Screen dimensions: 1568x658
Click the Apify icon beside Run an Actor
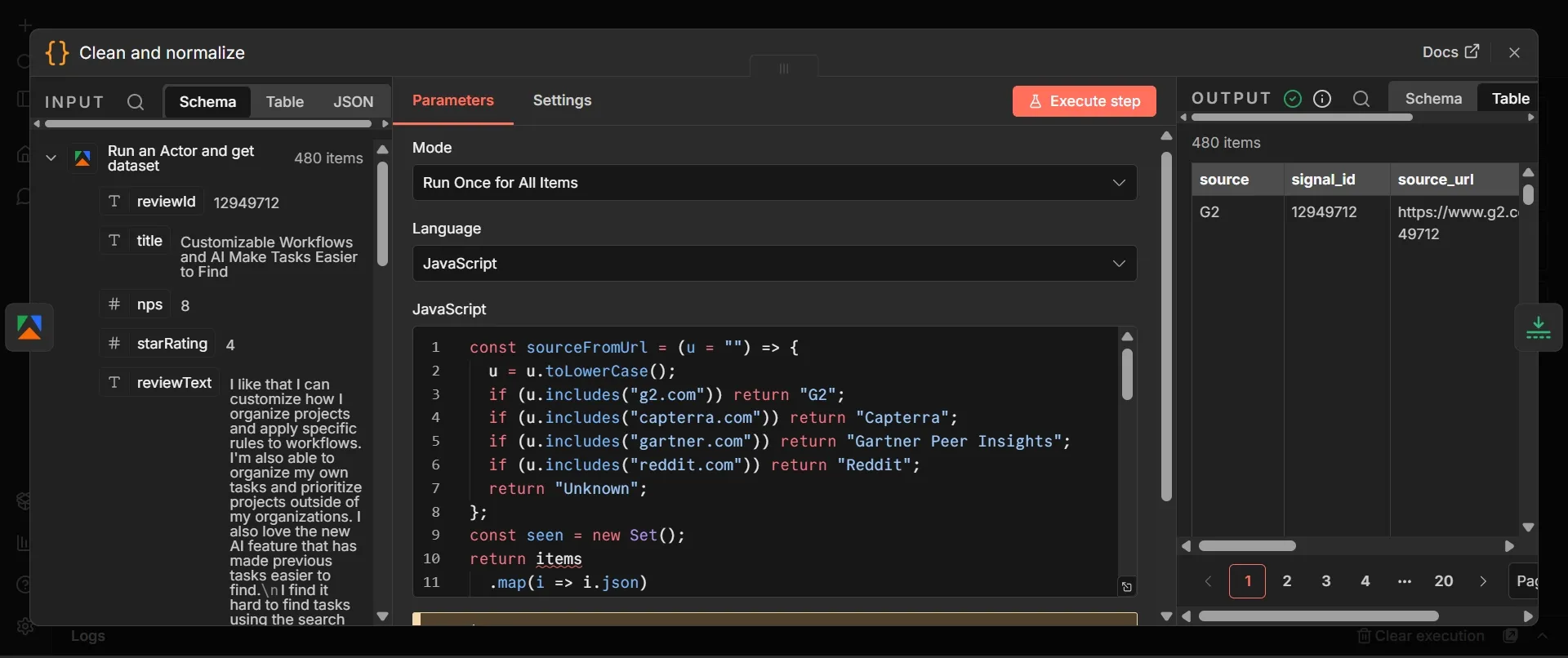tap(82, 158)
